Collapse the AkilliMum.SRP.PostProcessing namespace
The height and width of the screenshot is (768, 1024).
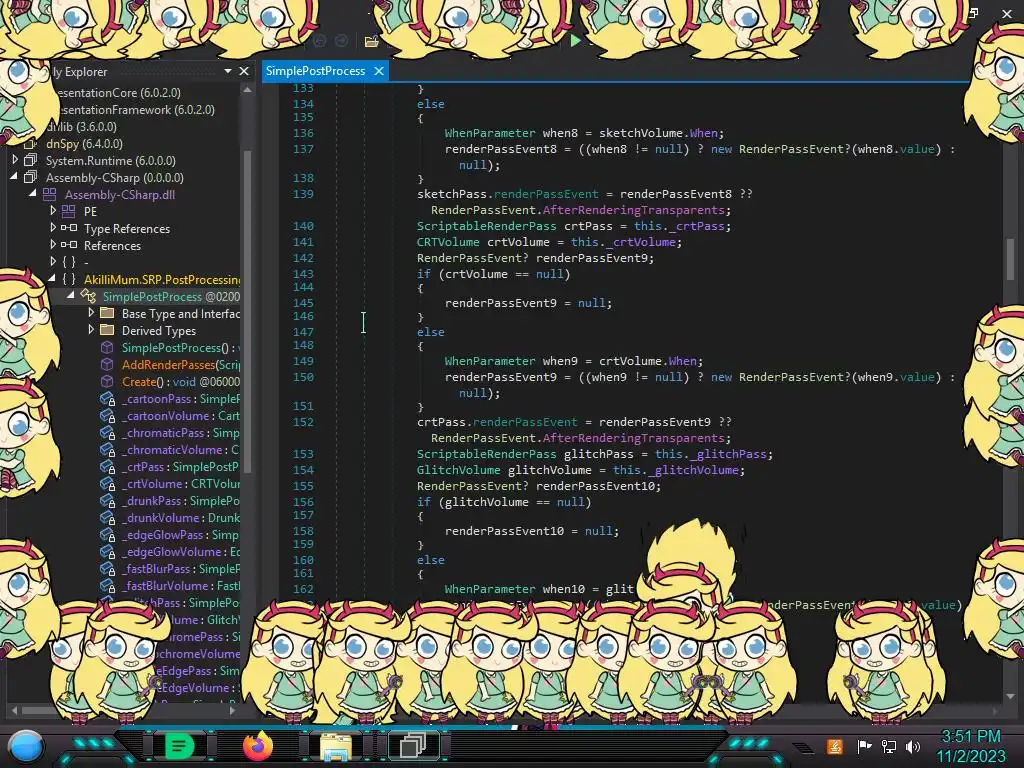coord(52,278)
